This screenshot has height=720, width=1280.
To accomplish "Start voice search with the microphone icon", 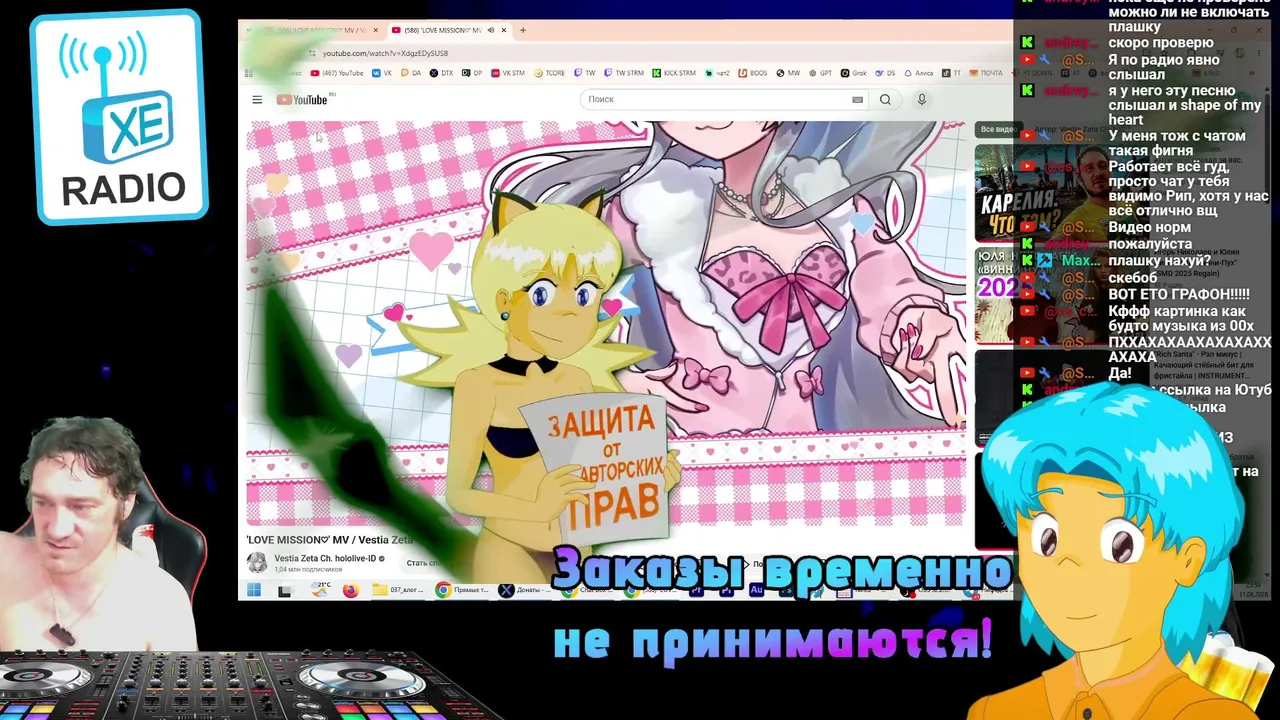I will point(922,99).
